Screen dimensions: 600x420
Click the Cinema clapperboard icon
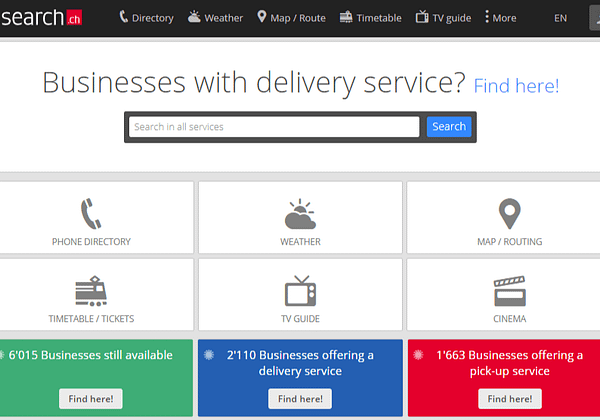pos(510,292)
